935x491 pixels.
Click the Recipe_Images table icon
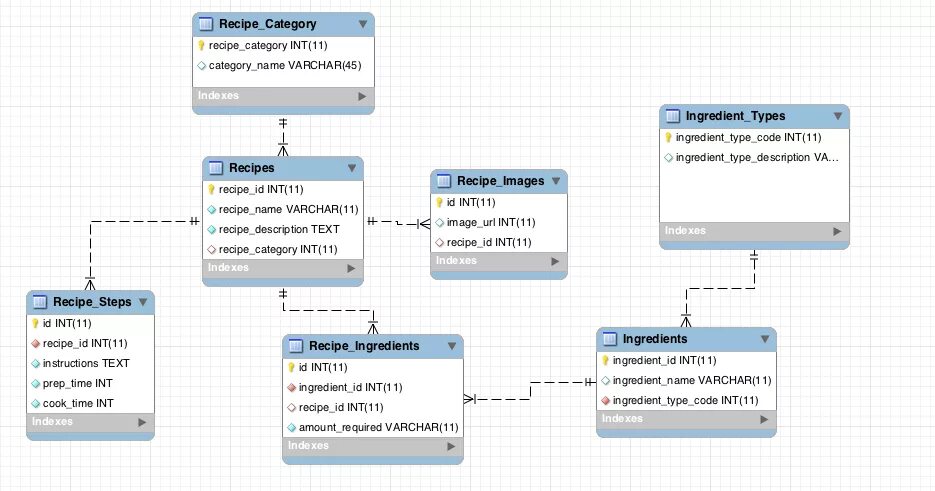pos(444,181)
